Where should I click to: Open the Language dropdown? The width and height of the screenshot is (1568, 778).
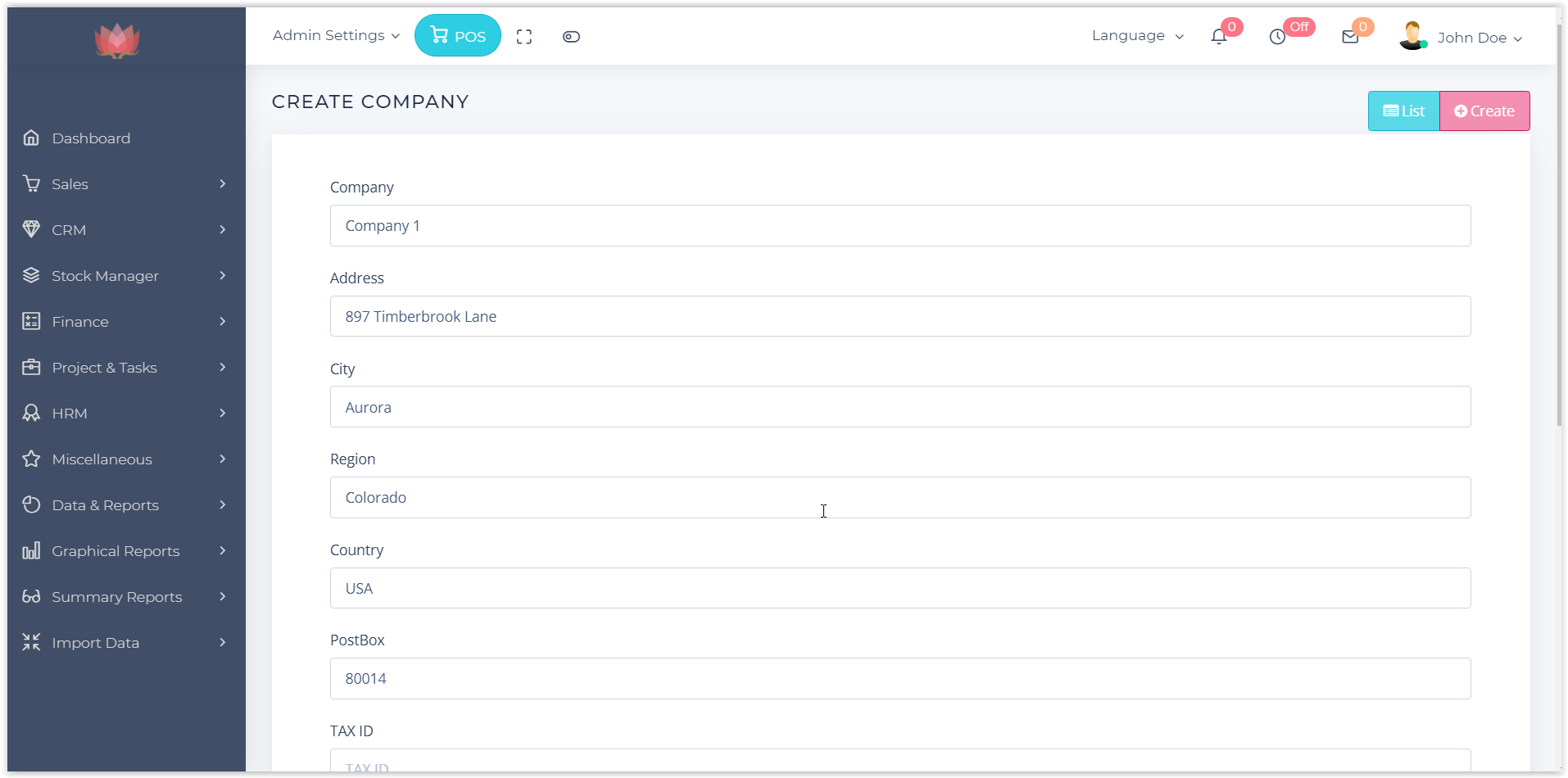(x=1138, y=35)
